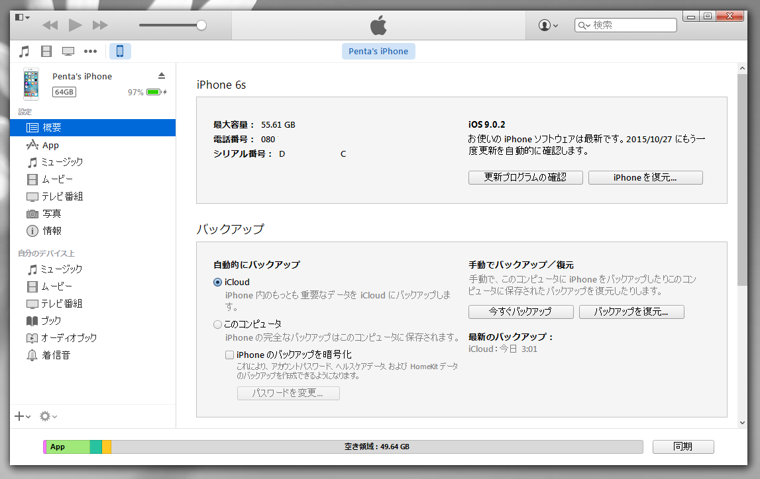The image size is (760, 479).
Task: Click the yellow segment of storage bar
Action: (x=107, y=447)
